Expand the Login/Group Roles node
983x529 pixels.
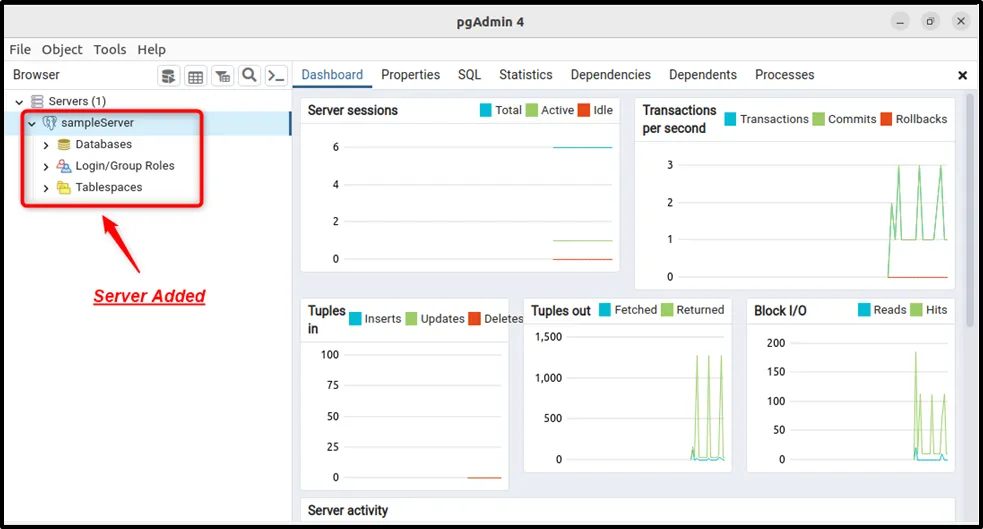[46, 166]
